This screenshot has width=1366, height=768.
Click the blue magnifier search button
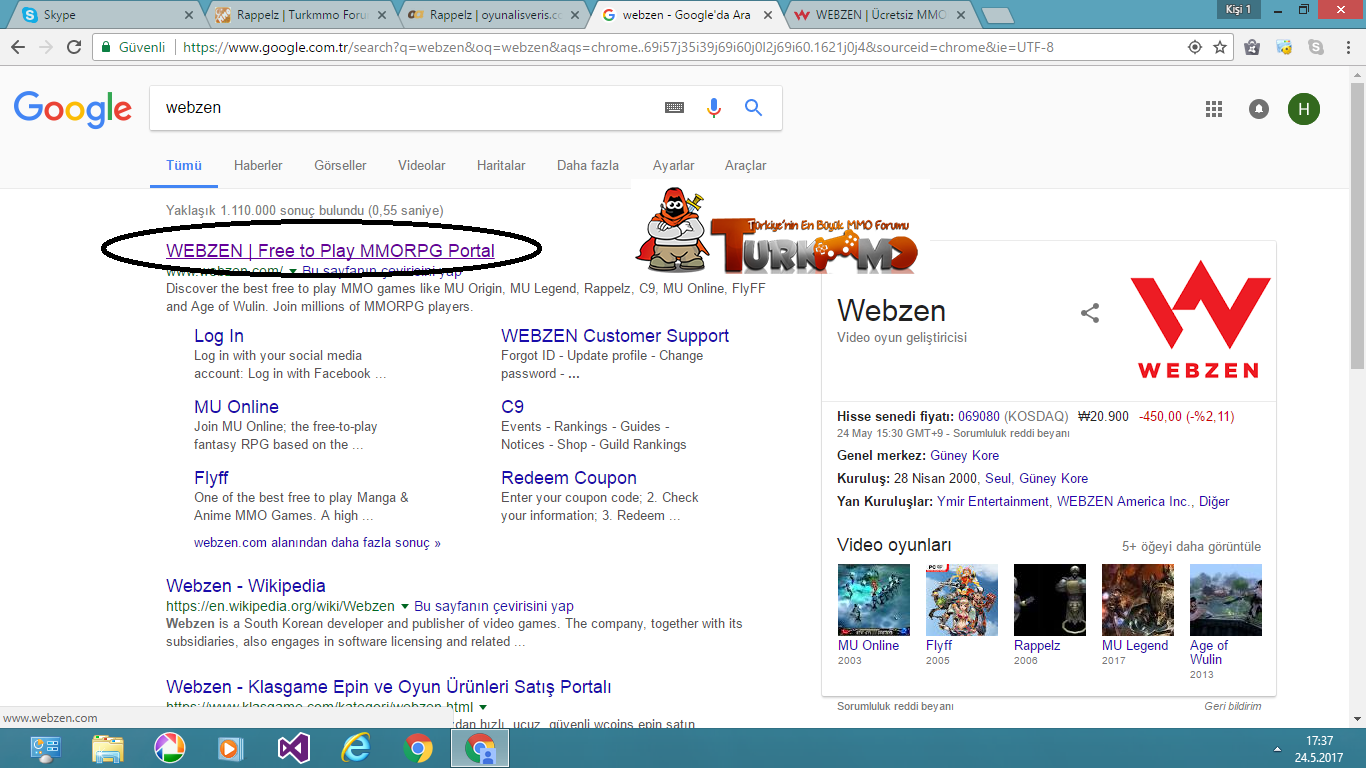point(754,108)
